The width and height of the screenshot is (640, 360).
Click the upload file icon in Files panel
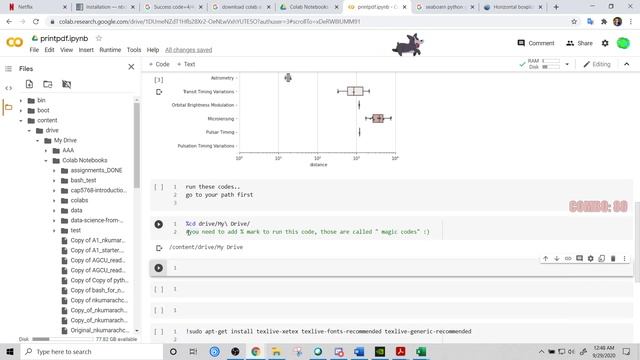click(29, 84)
